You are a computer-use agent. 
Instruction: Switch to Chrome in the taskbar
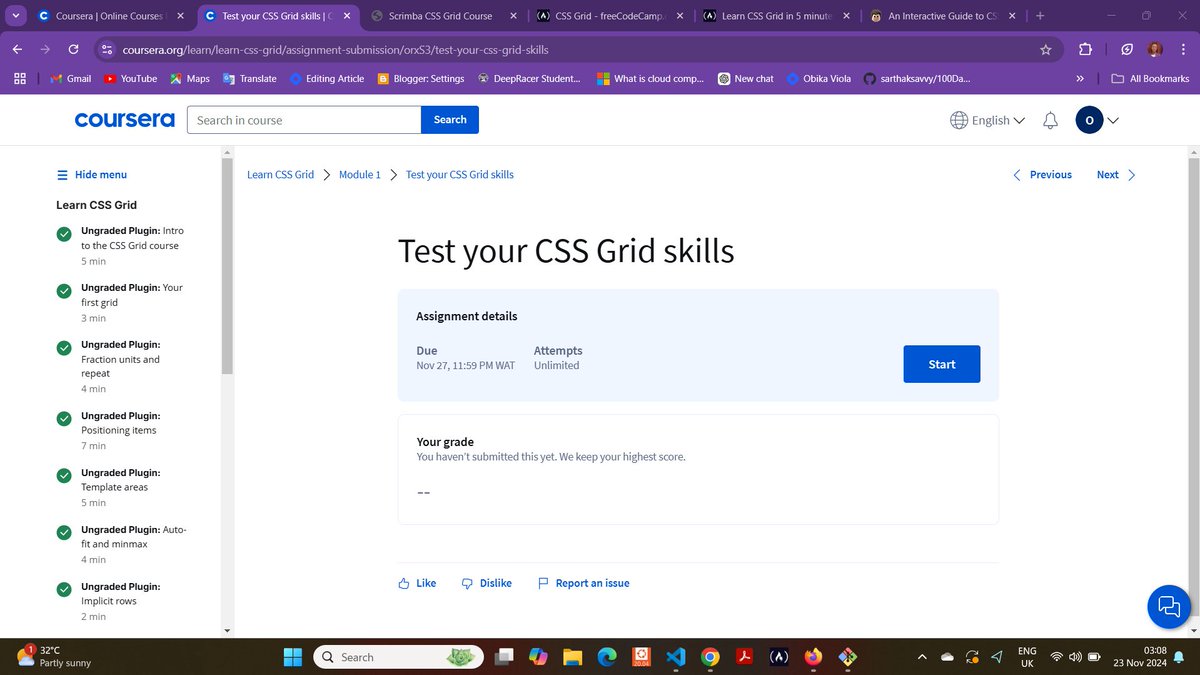(709, 657)
